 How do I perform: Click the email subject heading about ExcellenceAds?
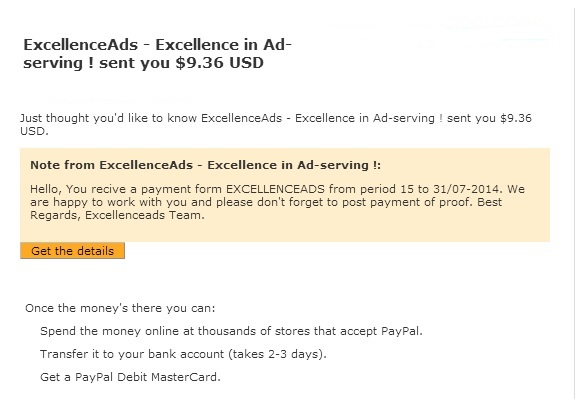[157, 54]
